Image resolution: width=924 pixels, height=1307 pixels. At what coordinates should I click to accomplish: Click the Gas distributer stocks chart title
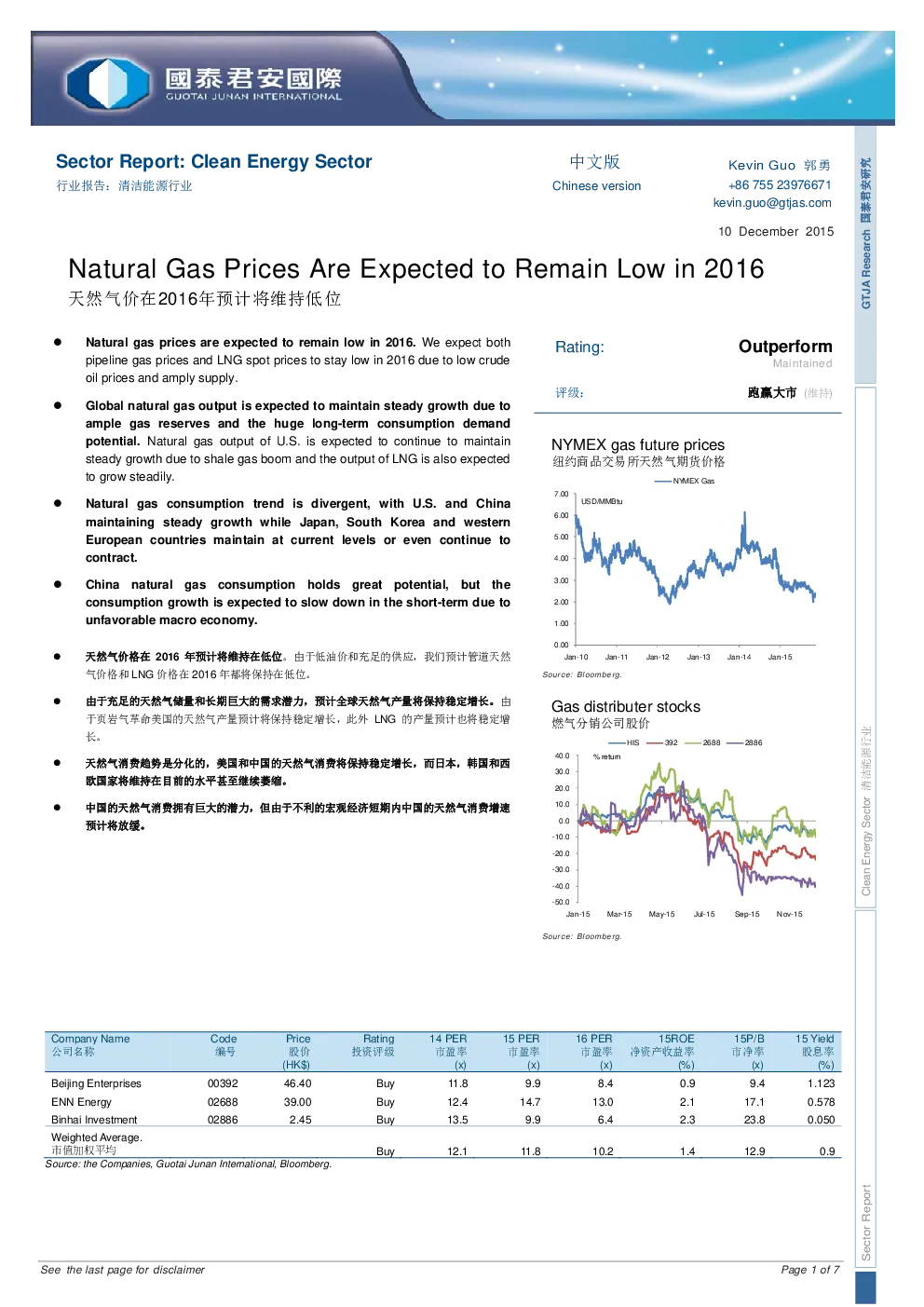[x=626, y=707]
